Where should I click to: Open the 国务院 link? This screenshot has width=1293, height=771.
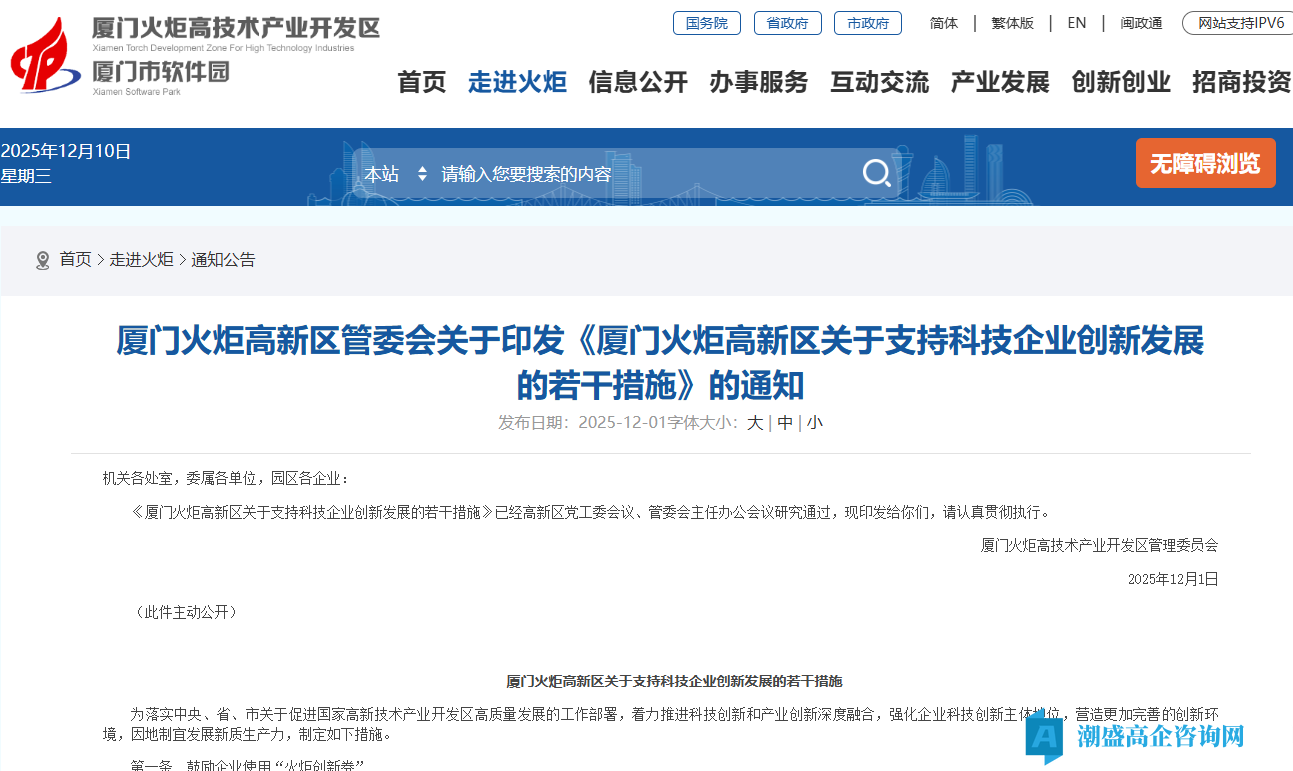click(707, 22)
